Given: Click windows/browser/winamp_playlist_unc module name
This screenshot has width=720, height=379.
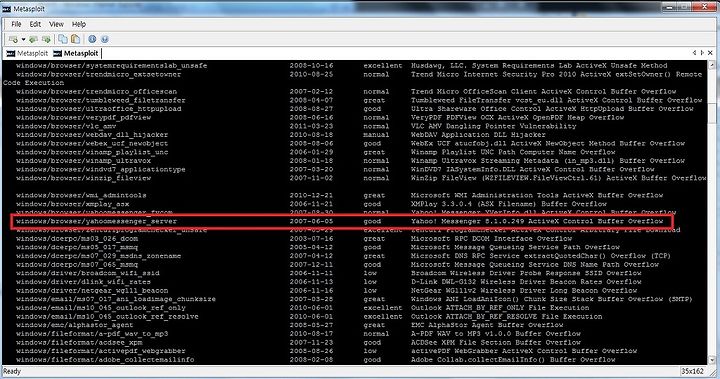Looking at the screenshot, I should coord(92,152).
